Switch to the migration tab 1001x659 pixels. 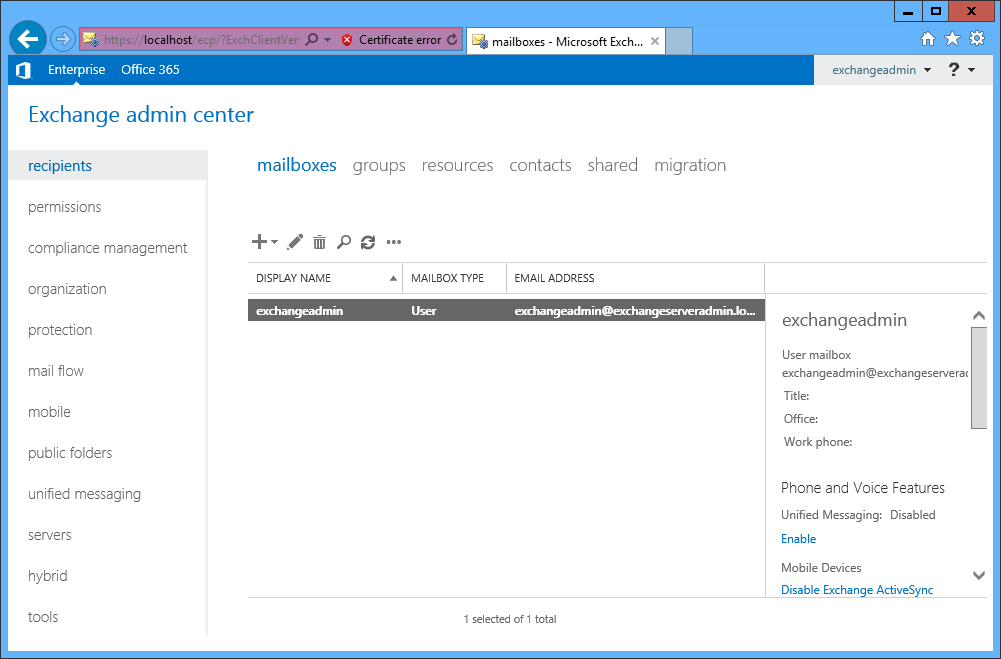[x=689, y=165]
